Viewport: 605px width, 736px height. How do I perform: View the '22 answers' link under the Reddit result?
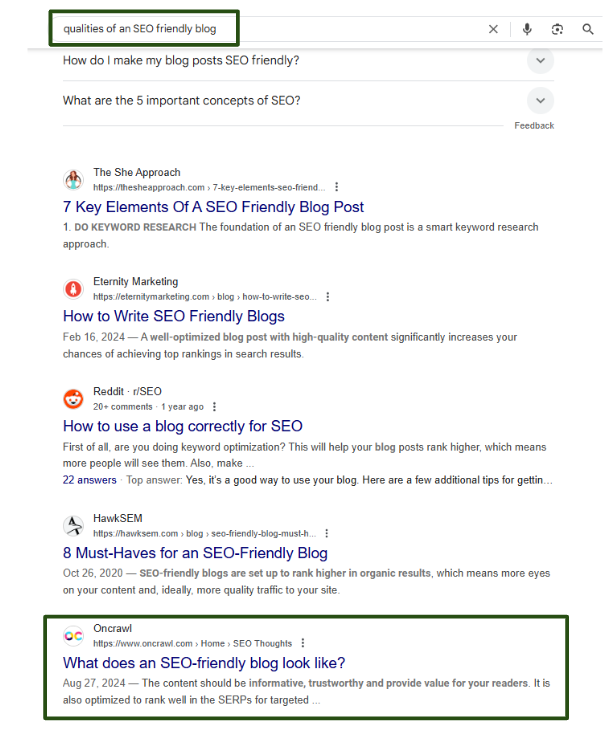[90, 480]
